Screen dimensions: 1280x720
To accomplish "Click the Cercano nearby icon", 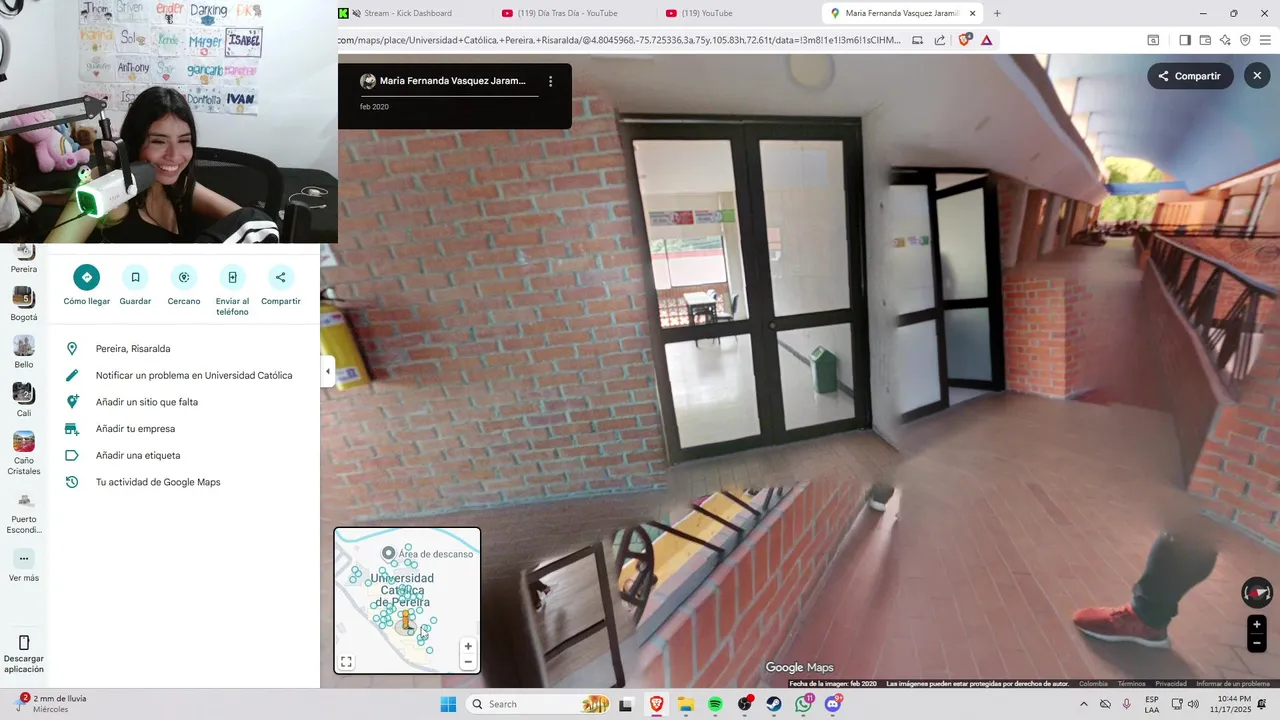I will 183,277.
